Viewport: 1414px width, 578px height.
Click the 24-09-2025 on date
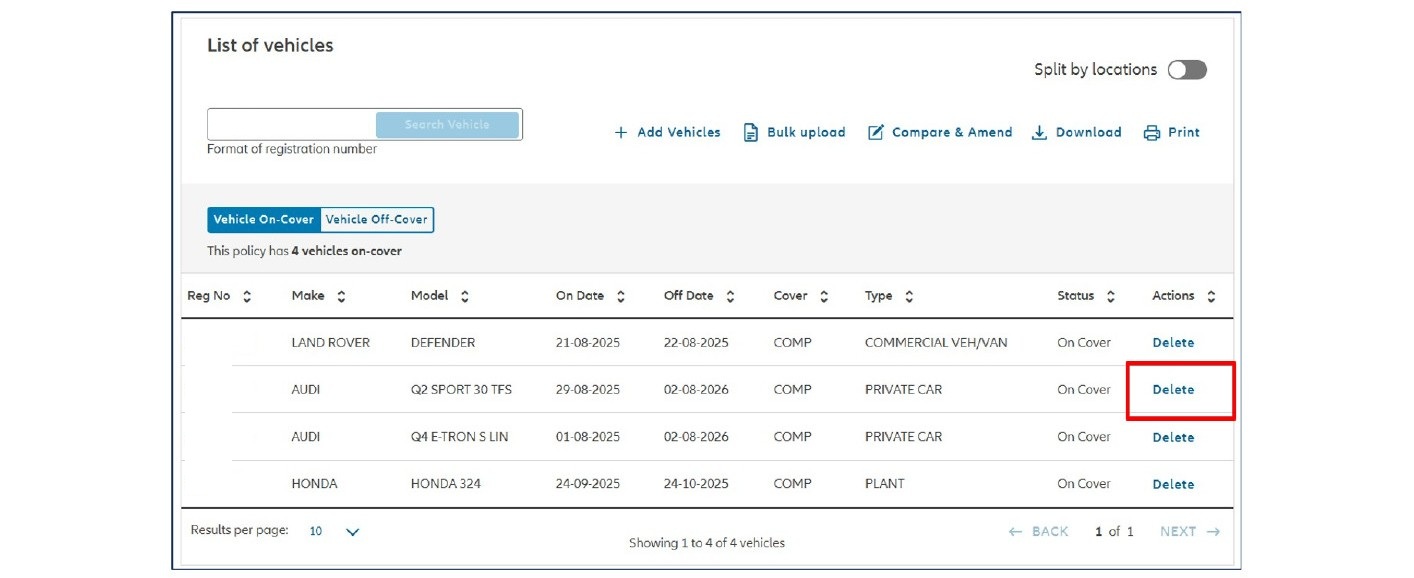point(588,484)
